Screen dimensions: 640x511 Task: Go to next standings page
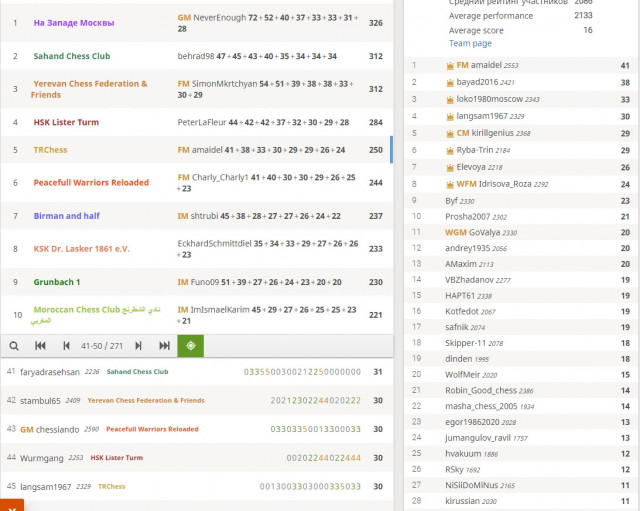138,346
